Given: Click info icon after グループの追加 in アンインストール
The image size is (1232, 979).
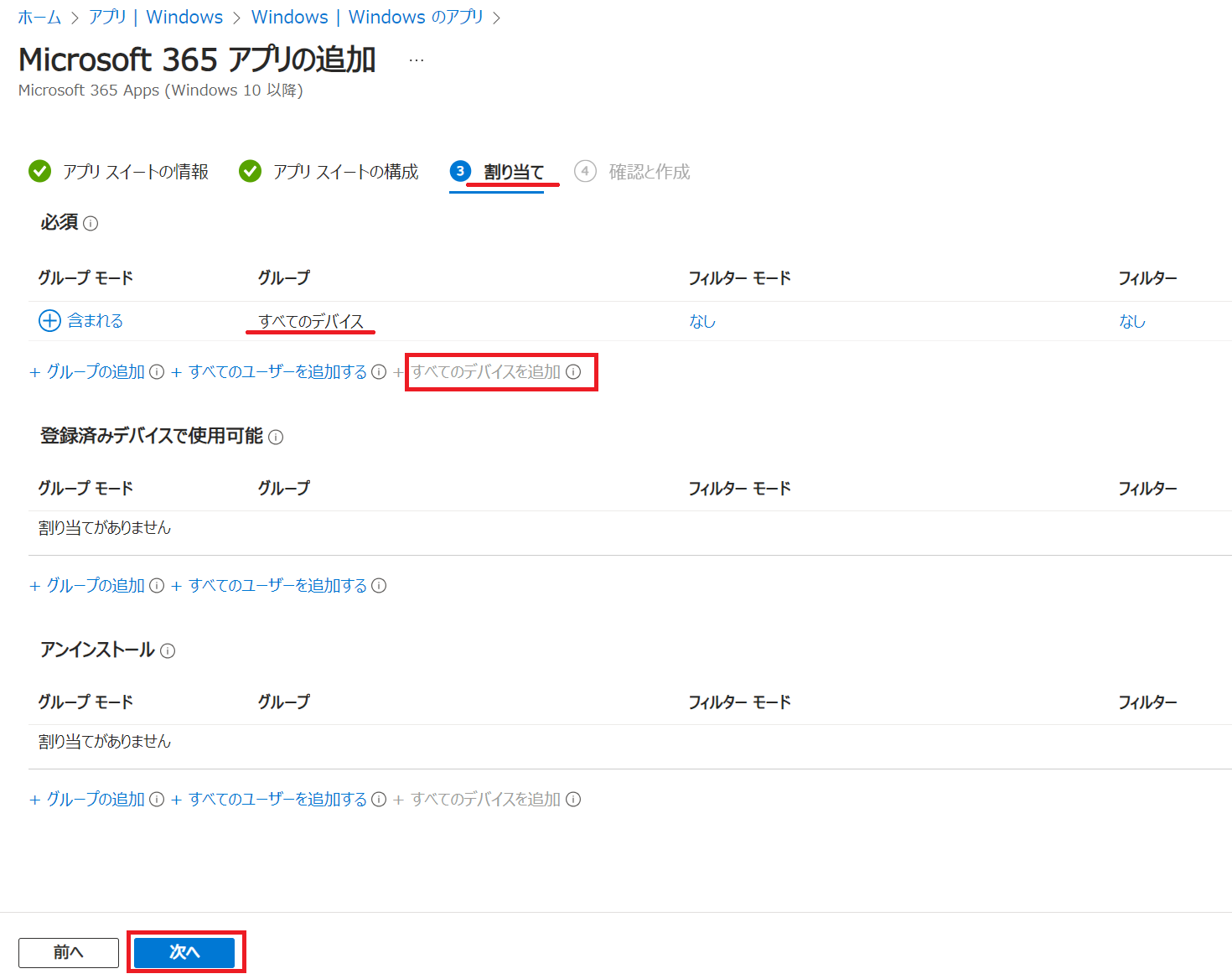Looking at the screenshot, I should (157, 800).
